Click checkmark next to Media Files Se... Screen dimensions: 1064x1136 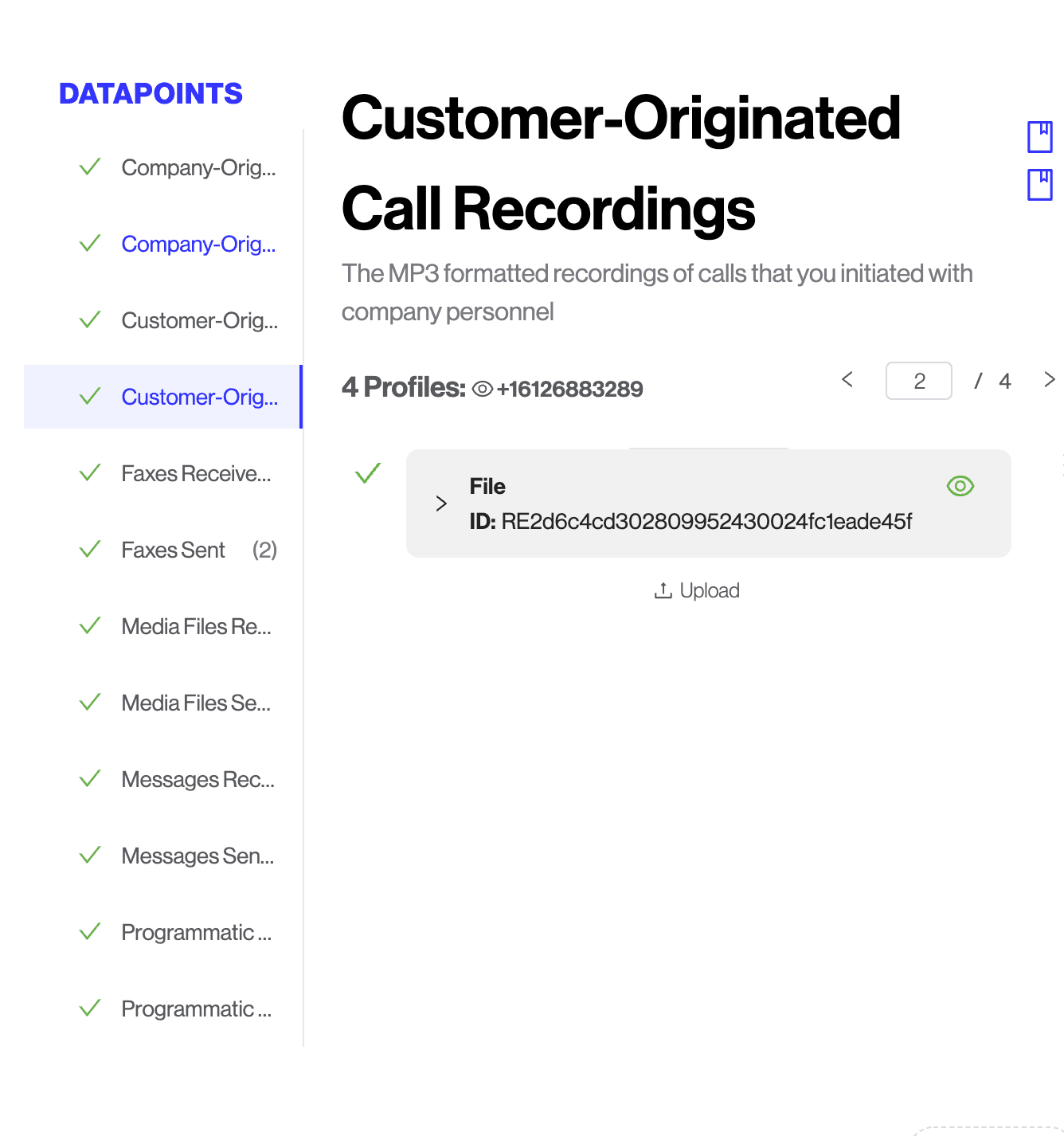click(x=90, y=703)
